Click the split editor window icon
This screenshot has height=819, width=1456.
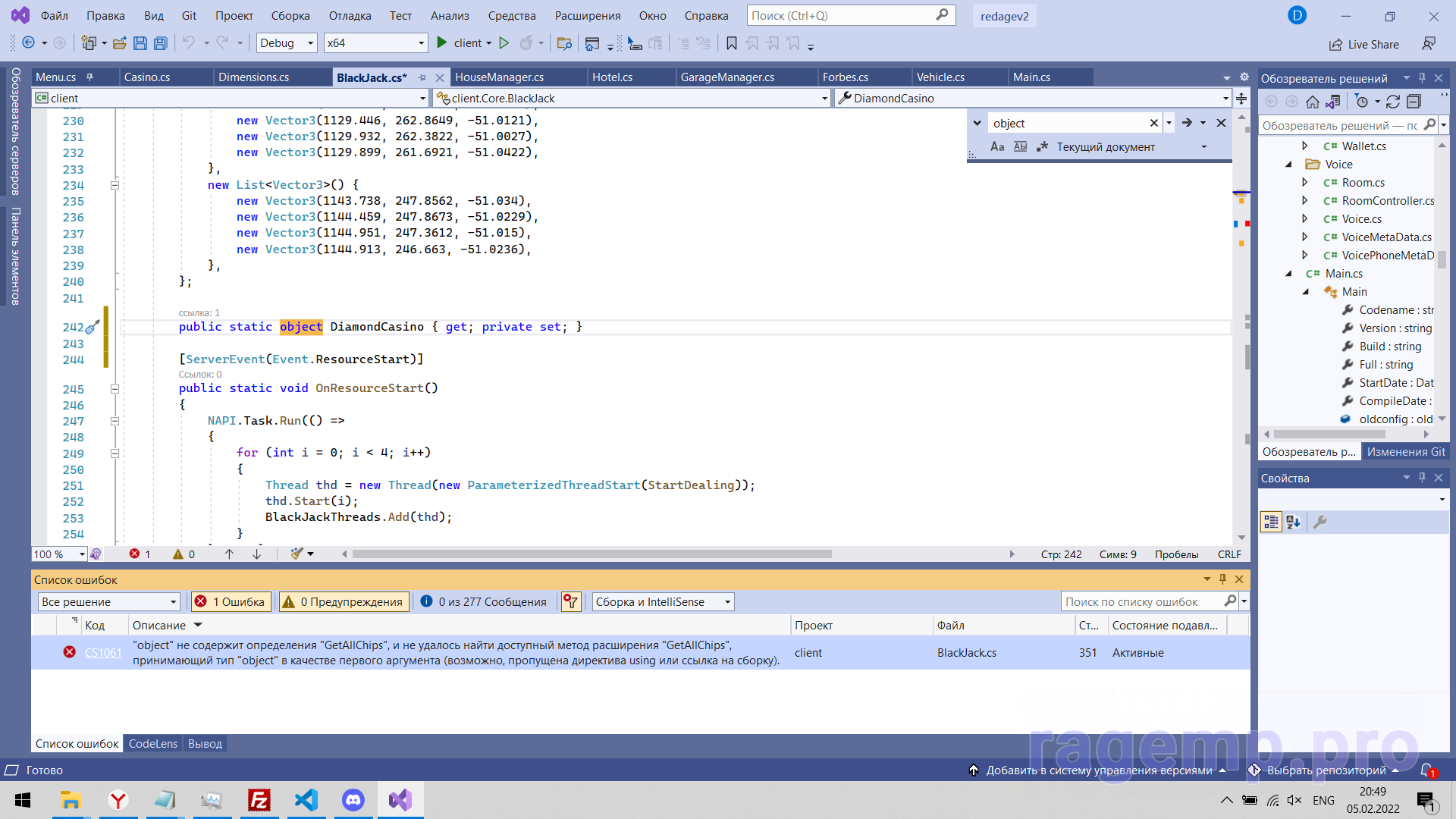(1241, 99)
